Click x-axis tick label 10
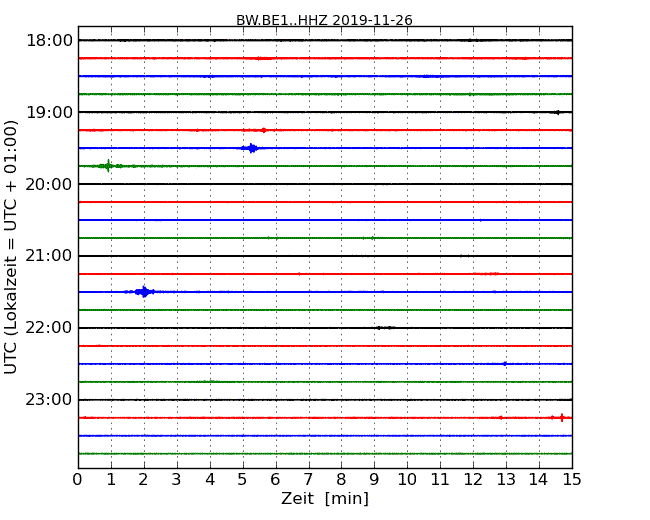This screenshot has width=650, height=520. tap(407, 480)
